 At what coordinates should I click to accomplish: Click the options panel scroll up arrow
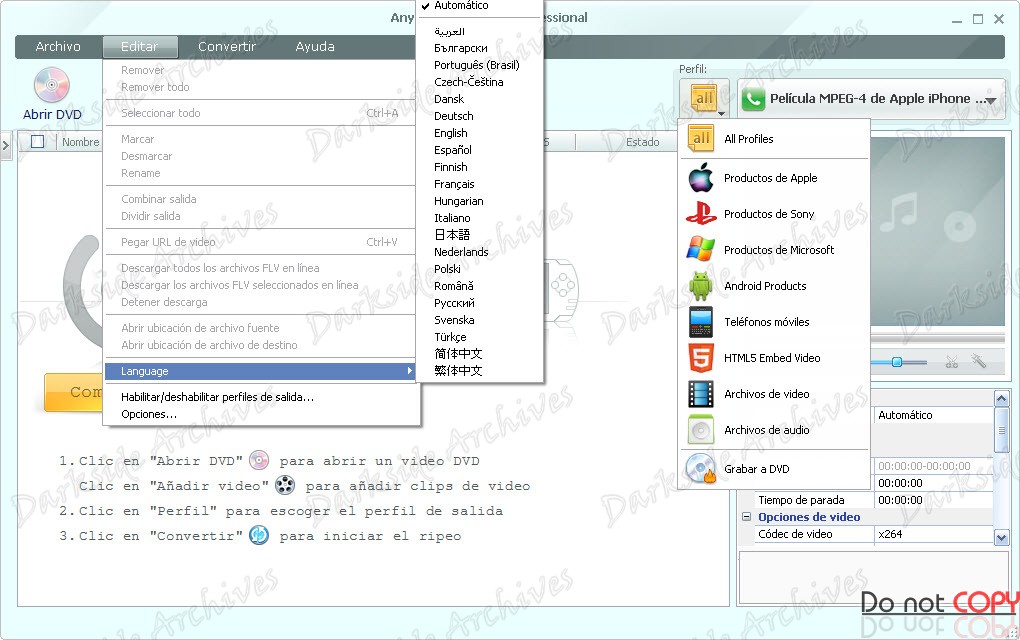pos(1001,398)
